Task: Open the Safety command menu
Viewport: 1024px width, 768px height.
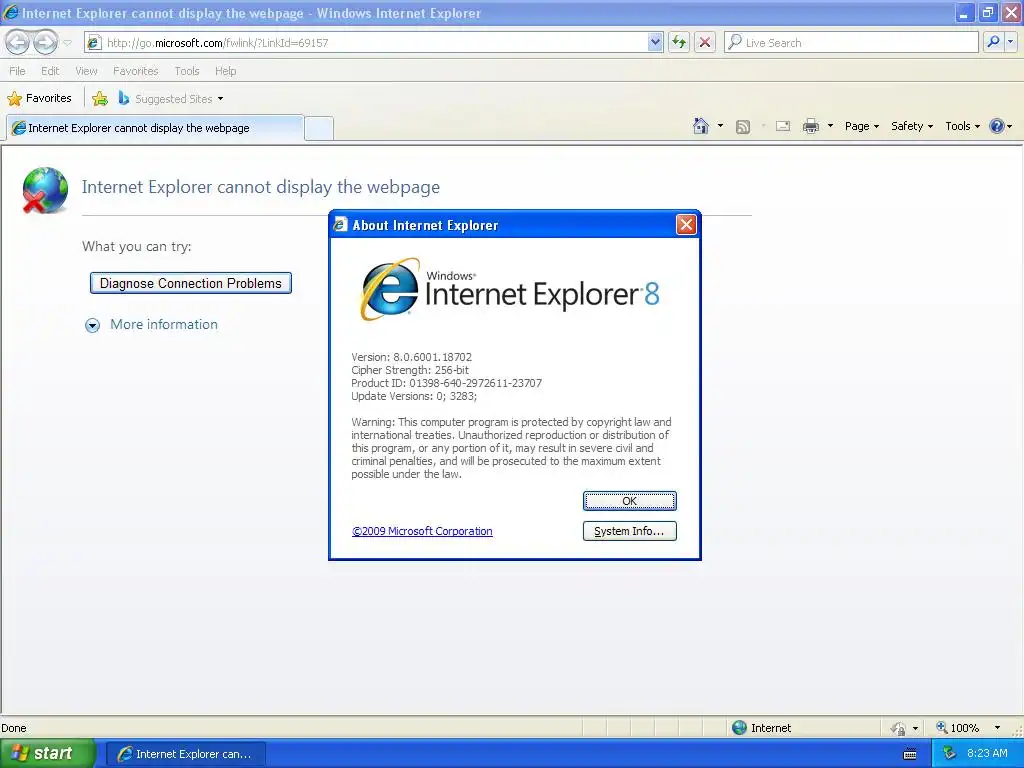Action: 912,126
